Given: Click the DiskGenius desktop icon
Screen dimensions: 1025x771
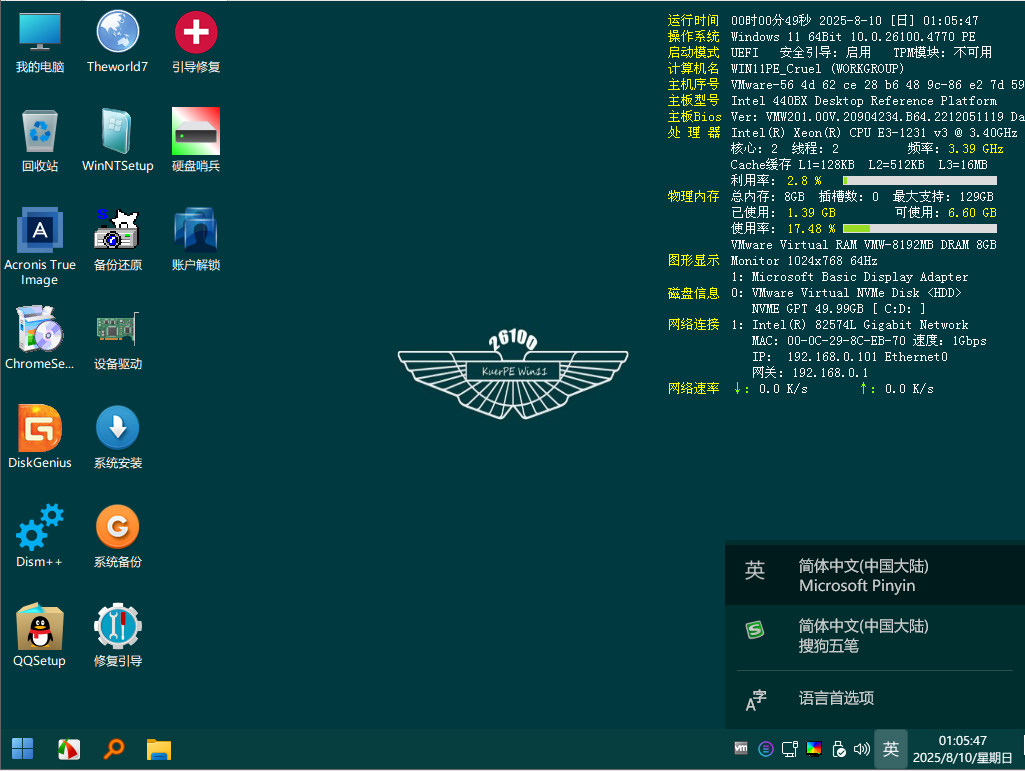Looking at the screenshot, I should click(x=40, y=437).
